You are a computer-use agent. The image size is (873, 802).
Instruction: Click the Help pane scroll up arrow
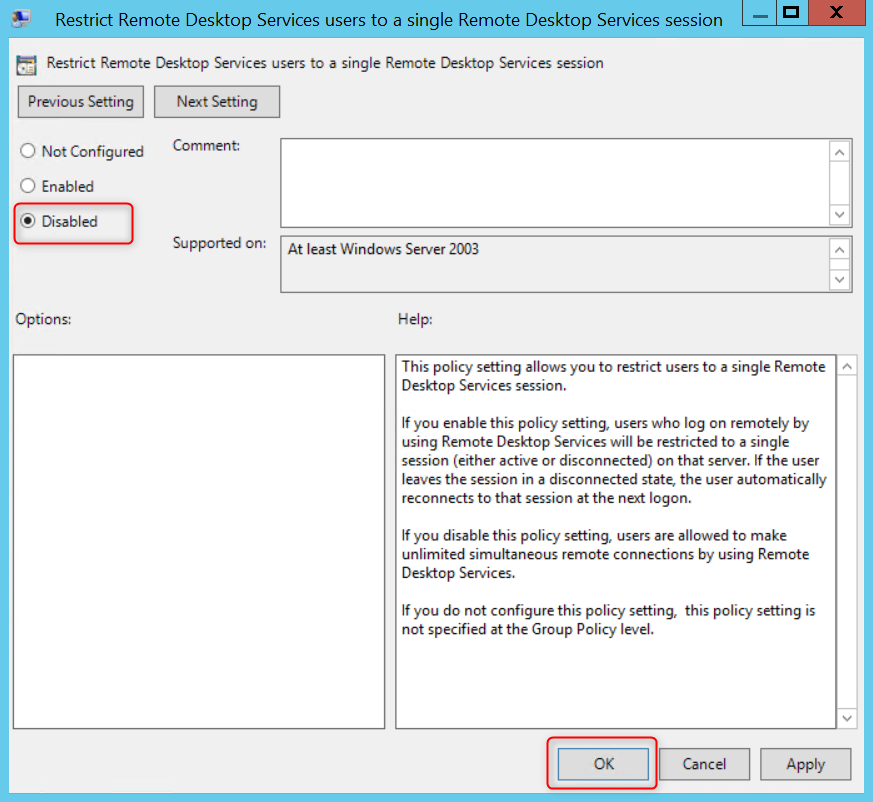pos(847,366)
